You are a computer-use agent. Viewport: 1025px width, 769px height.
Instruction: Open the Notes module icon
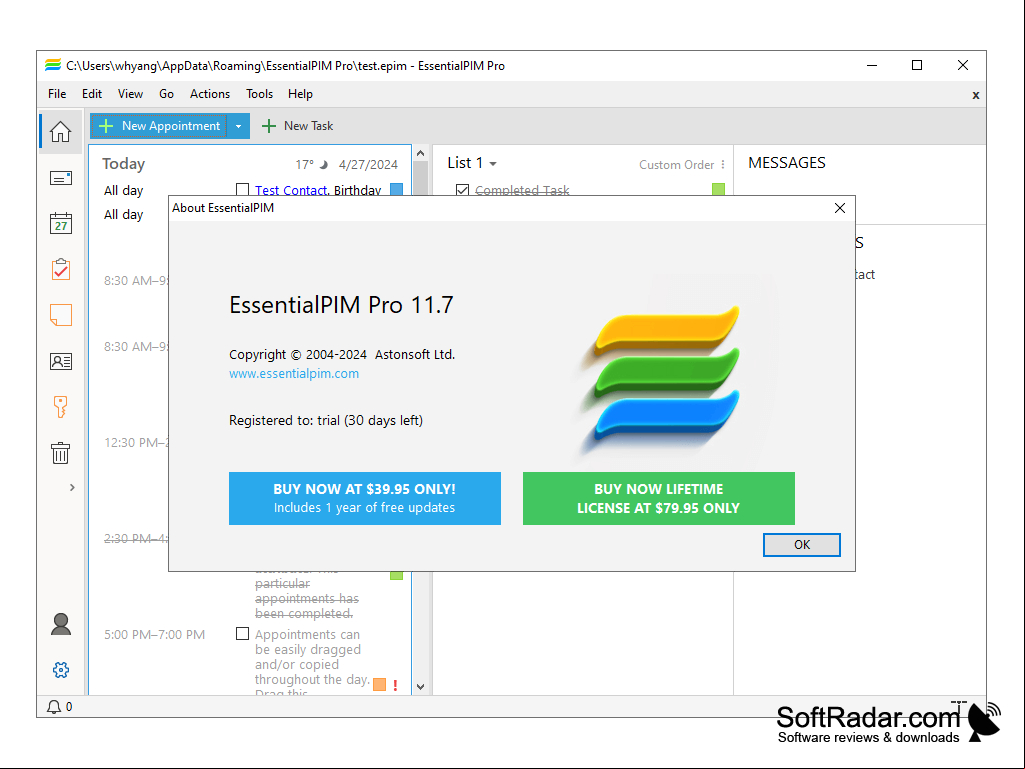tap(60, 315)
